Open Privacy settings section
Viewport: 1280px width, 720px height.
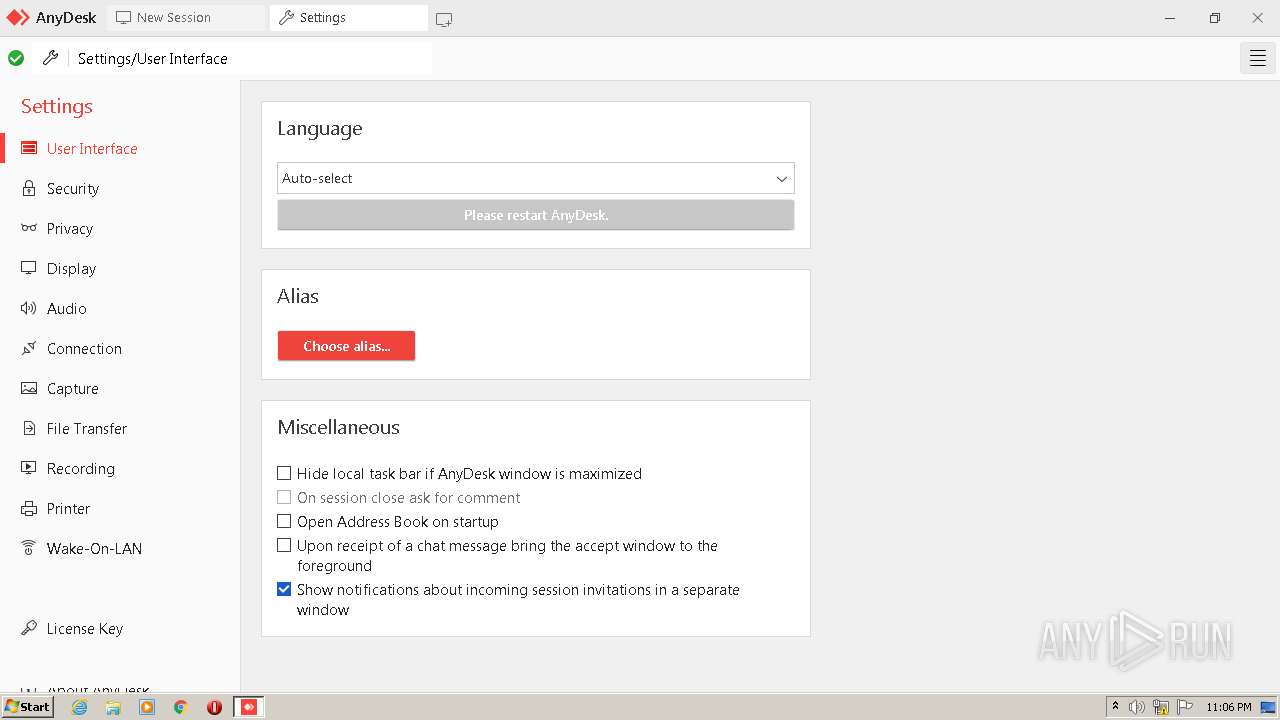[x=70, y=228]
